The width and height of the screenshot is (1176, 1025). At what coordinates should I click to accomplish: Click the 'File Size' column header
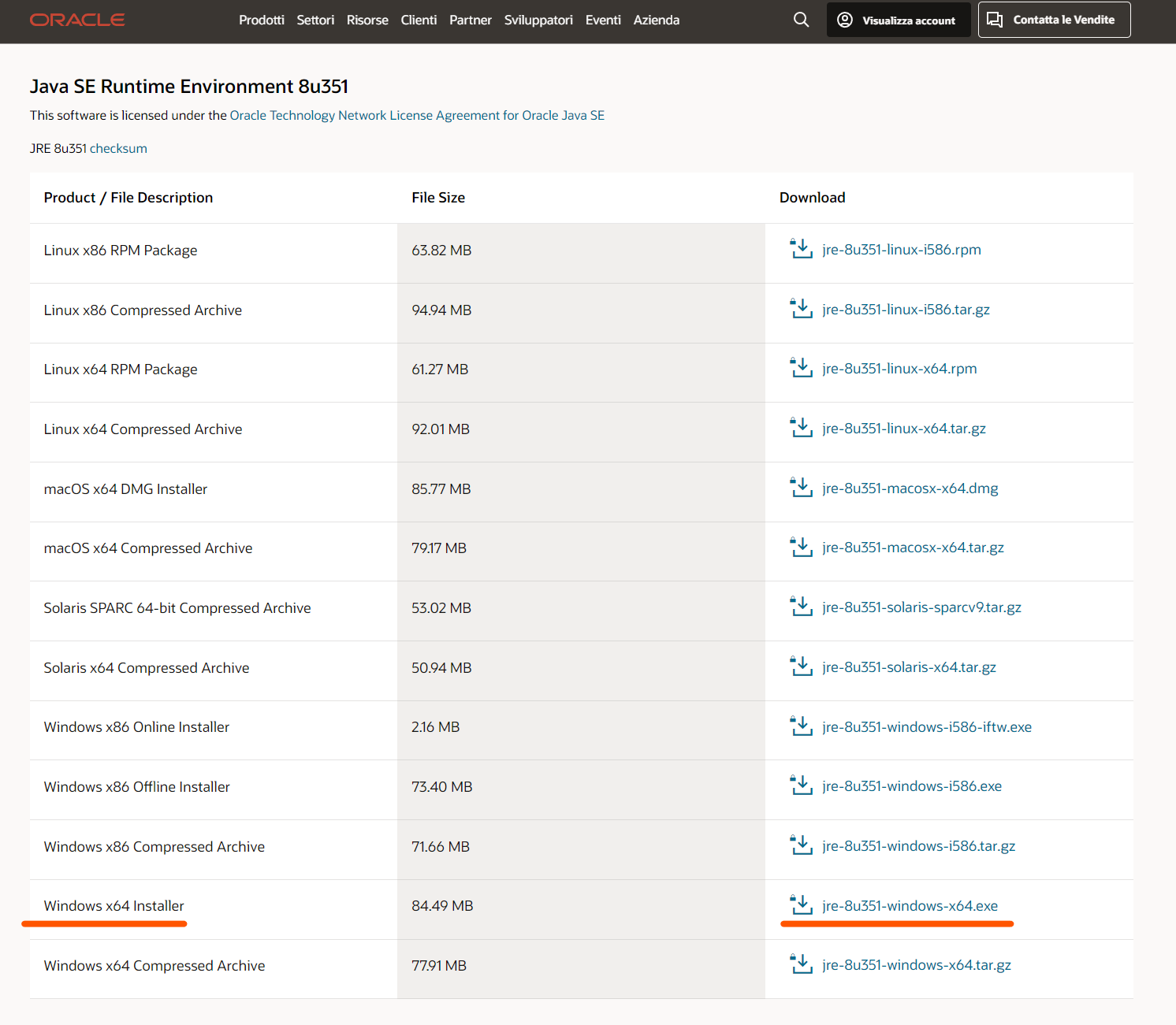tap(438, 198)
